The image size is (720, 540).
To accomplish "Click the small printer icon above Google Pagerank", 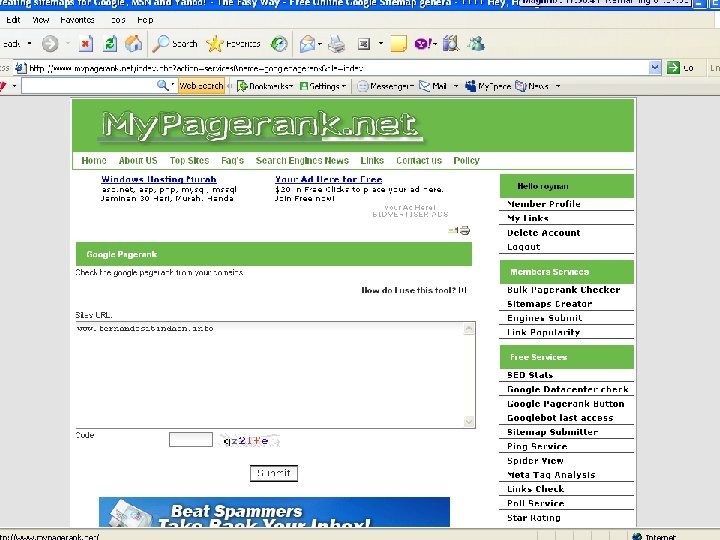I will click(465, 230).
